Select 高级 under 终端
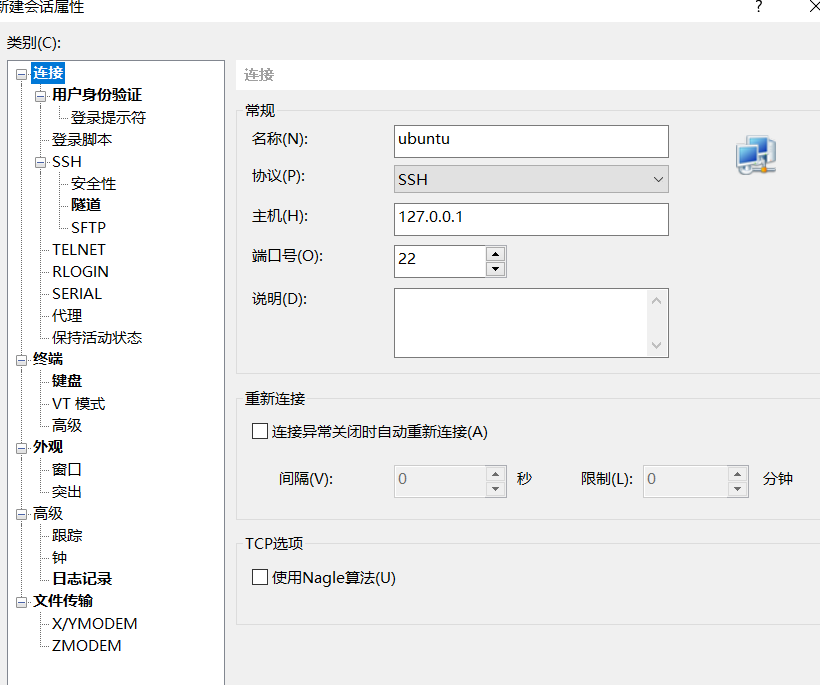820x685 pixels. tap(67, 425)
